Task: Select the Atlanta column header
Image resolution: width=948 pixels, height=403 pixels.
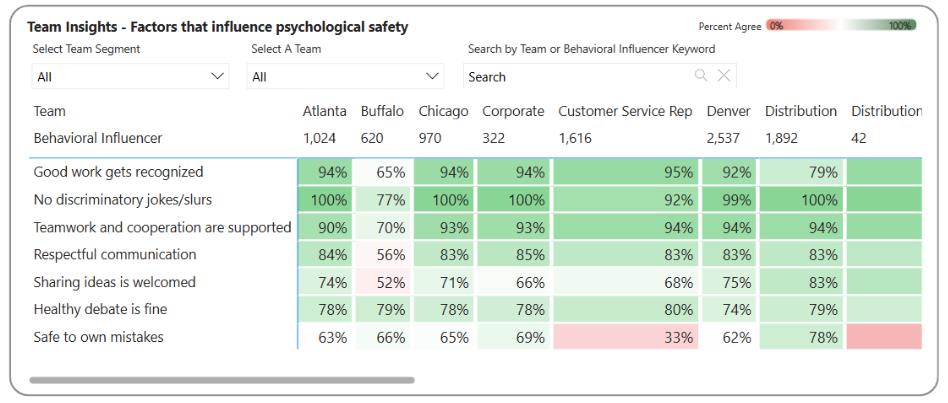Action: (325, 111)
